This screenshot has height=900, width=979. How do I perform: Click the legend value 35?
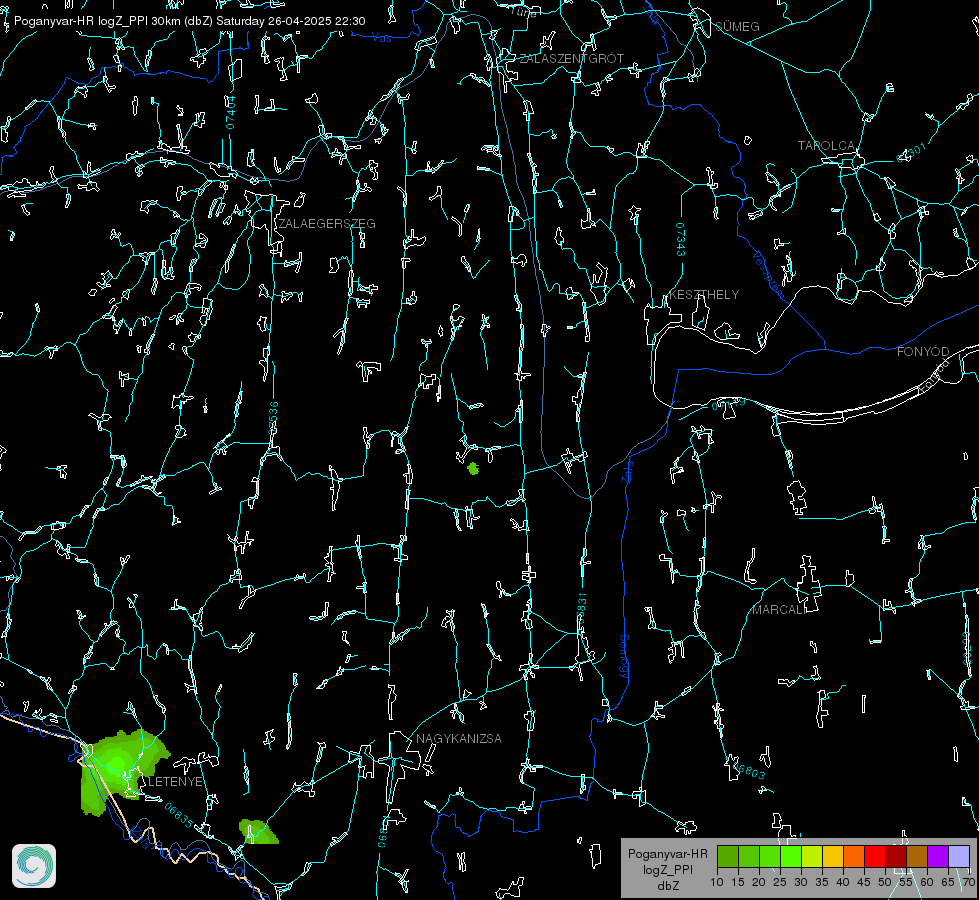(x=822, y=882)
